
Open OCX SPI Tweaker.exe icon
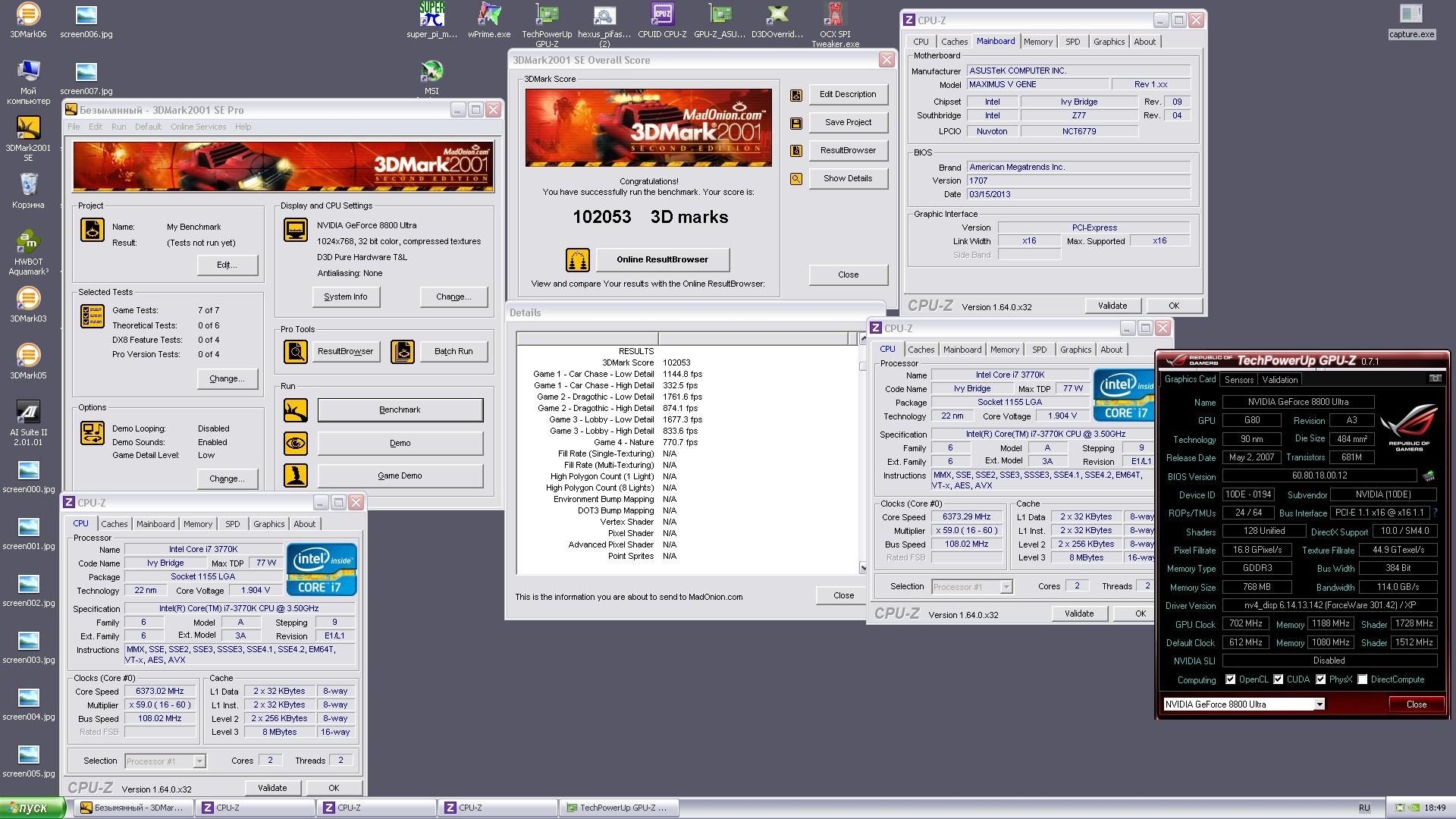pyautogui.click(x=835, y=24)
